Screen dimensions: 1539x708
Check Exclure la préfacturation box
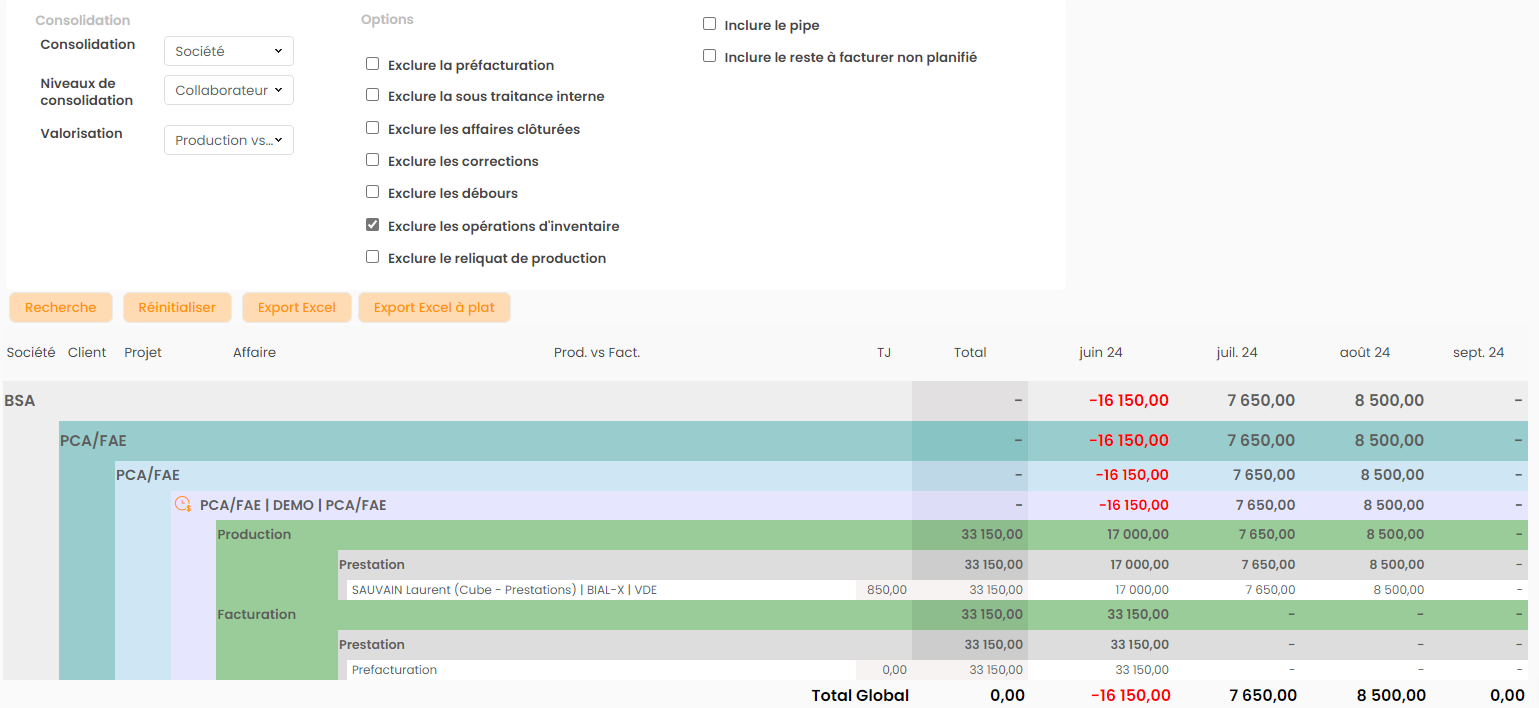coord(372,64)
